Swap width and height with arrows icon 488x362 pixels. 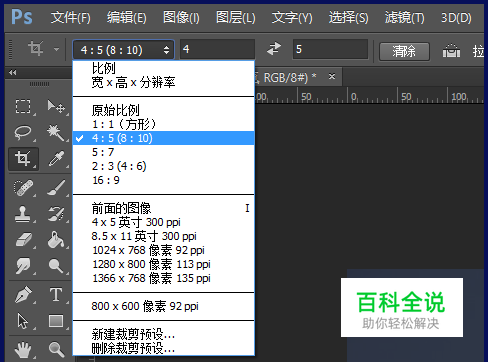click(x=274, y=49)
